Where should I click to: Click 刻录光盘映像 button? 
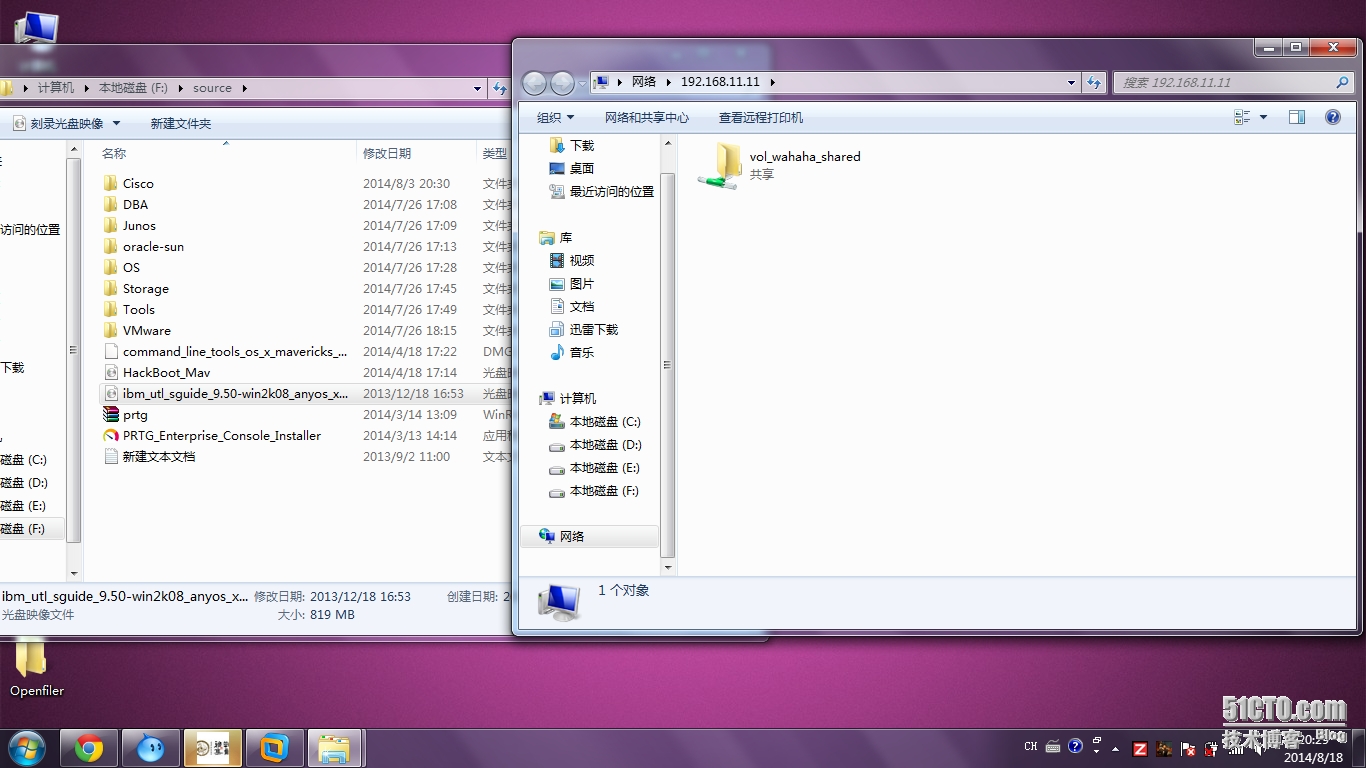pos(58,123)
